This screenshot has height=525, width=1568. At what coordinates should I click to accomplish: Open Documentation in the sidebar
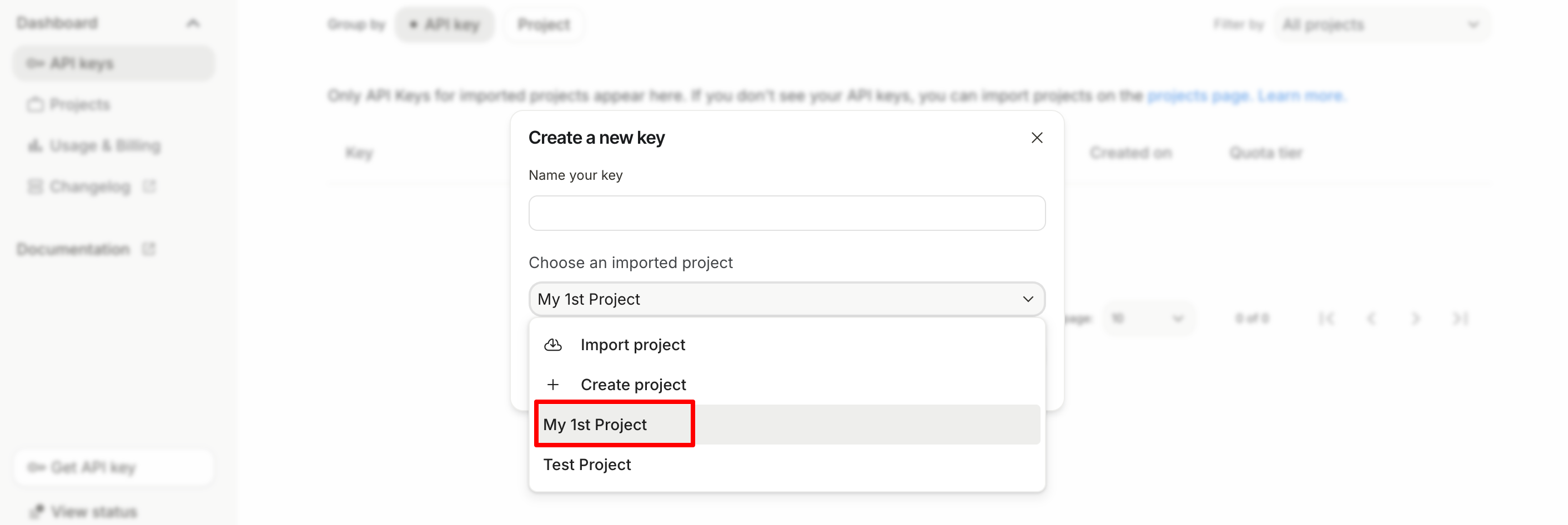click(73, 249)
